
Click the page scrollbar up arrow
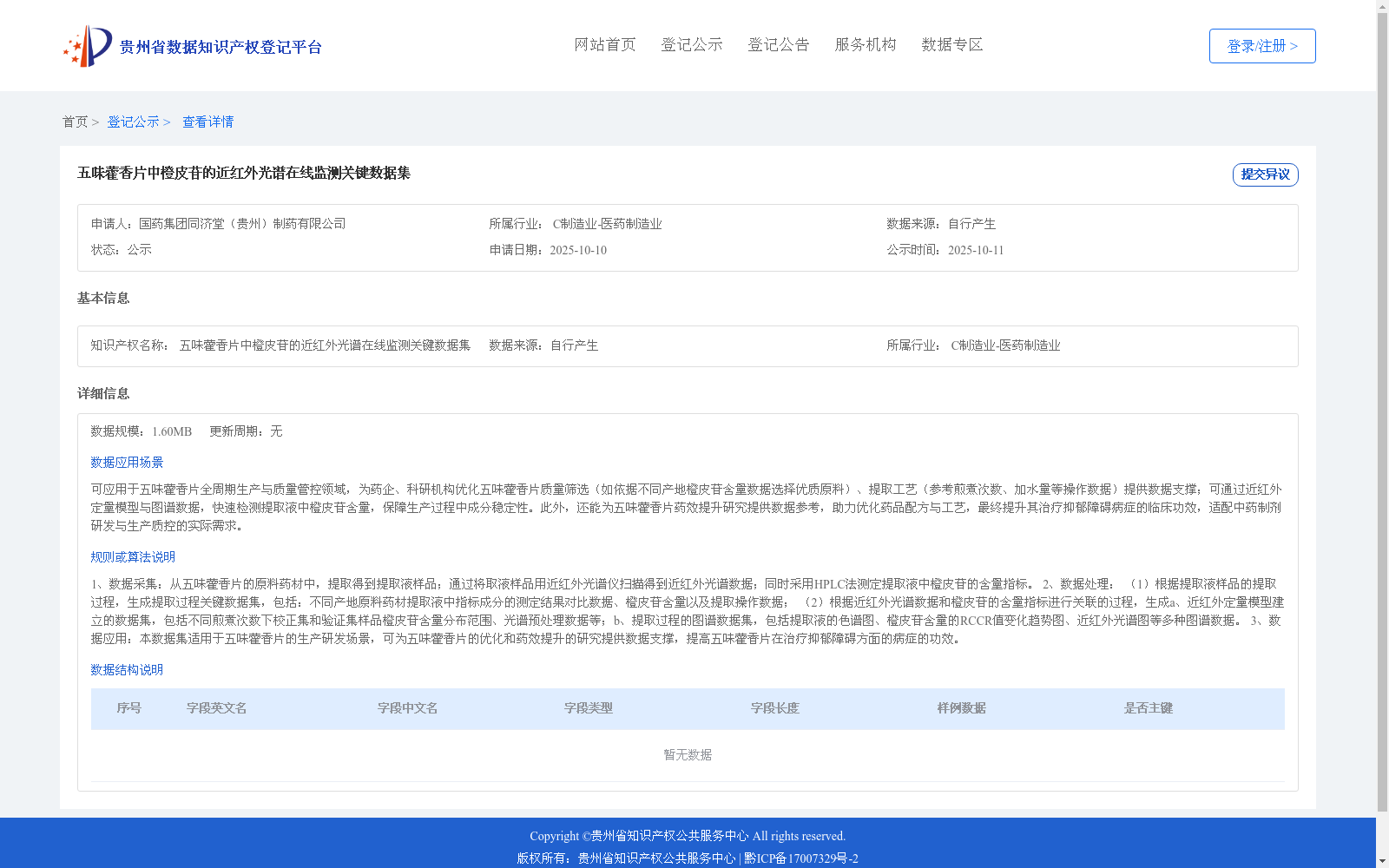tap(1382, 6)
